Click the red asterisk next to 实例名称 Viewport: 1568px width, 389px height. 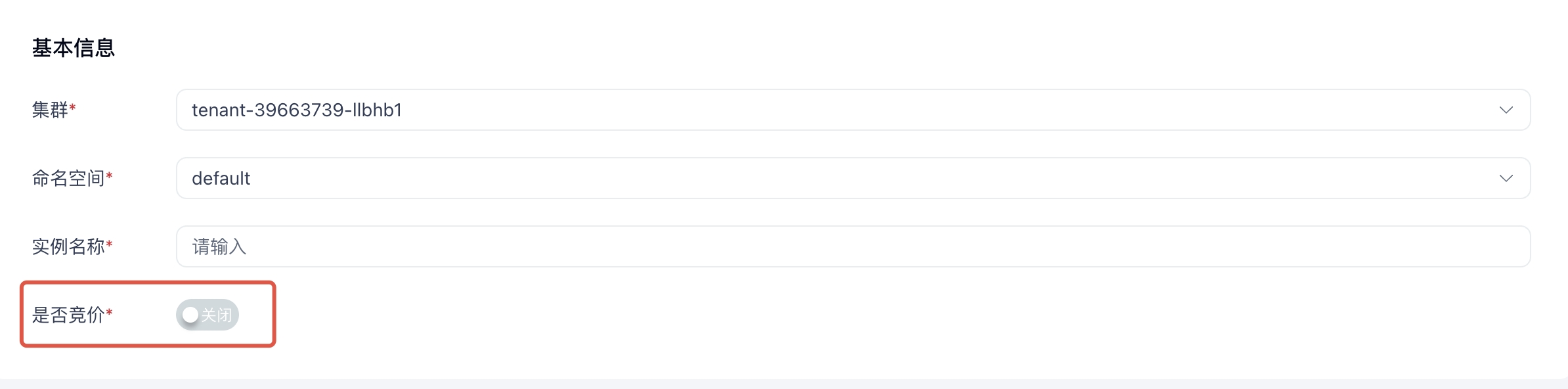109,244
